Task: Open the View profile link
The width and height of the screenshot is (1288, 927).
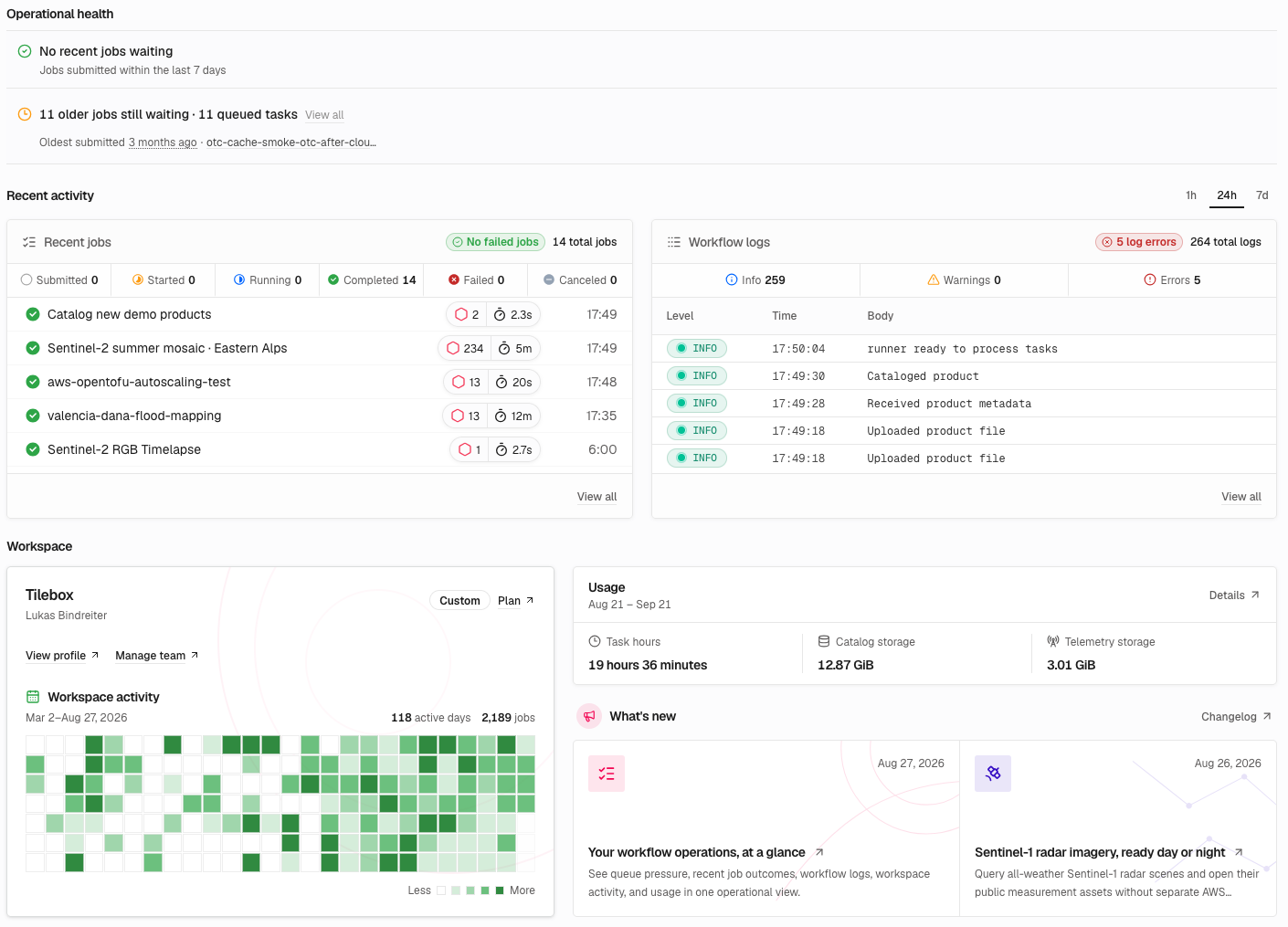Action: (x=62, y=655)
